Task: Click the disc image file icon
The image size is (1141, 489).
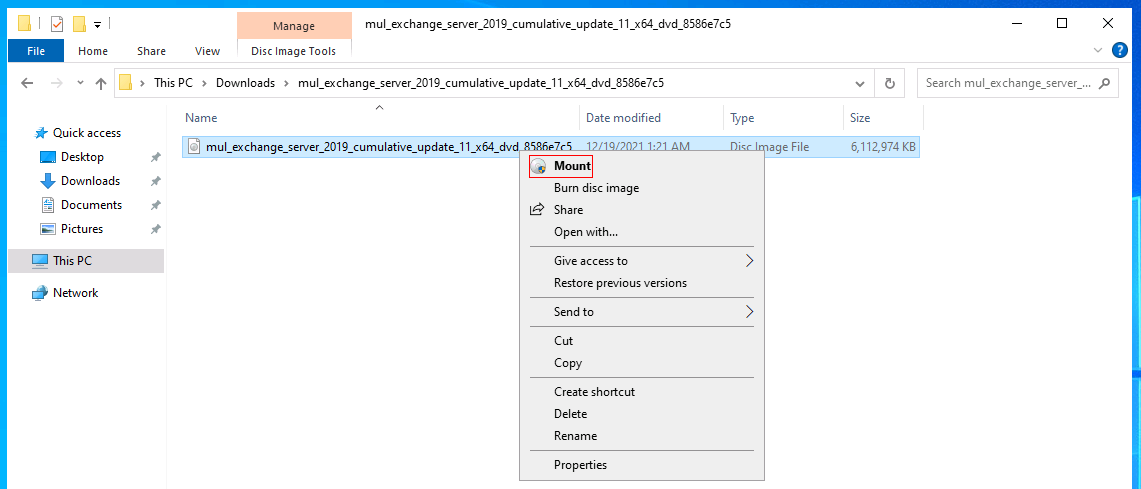Action: 194,146
